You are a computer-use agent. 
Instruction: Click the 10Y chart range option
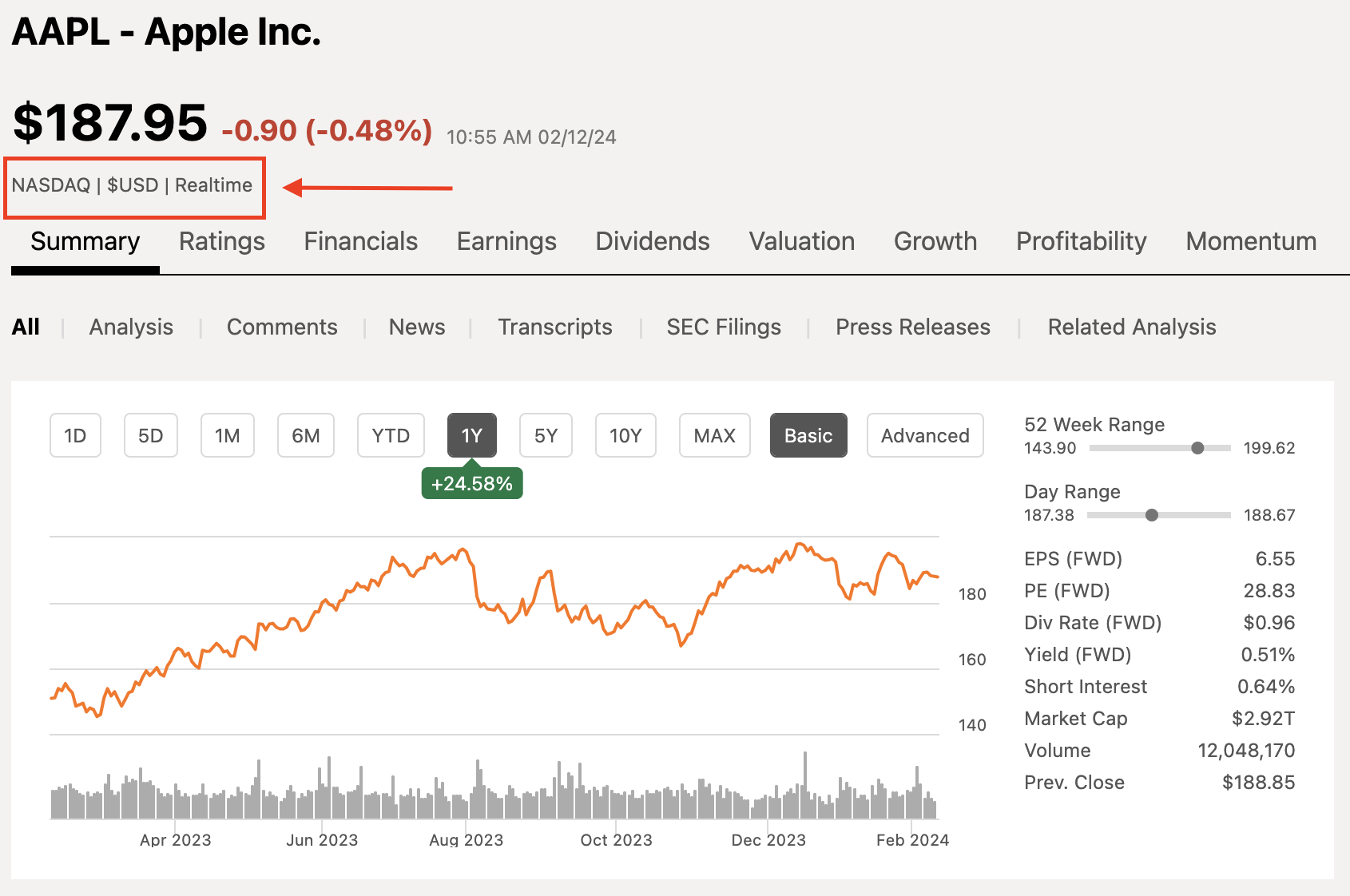625,435
